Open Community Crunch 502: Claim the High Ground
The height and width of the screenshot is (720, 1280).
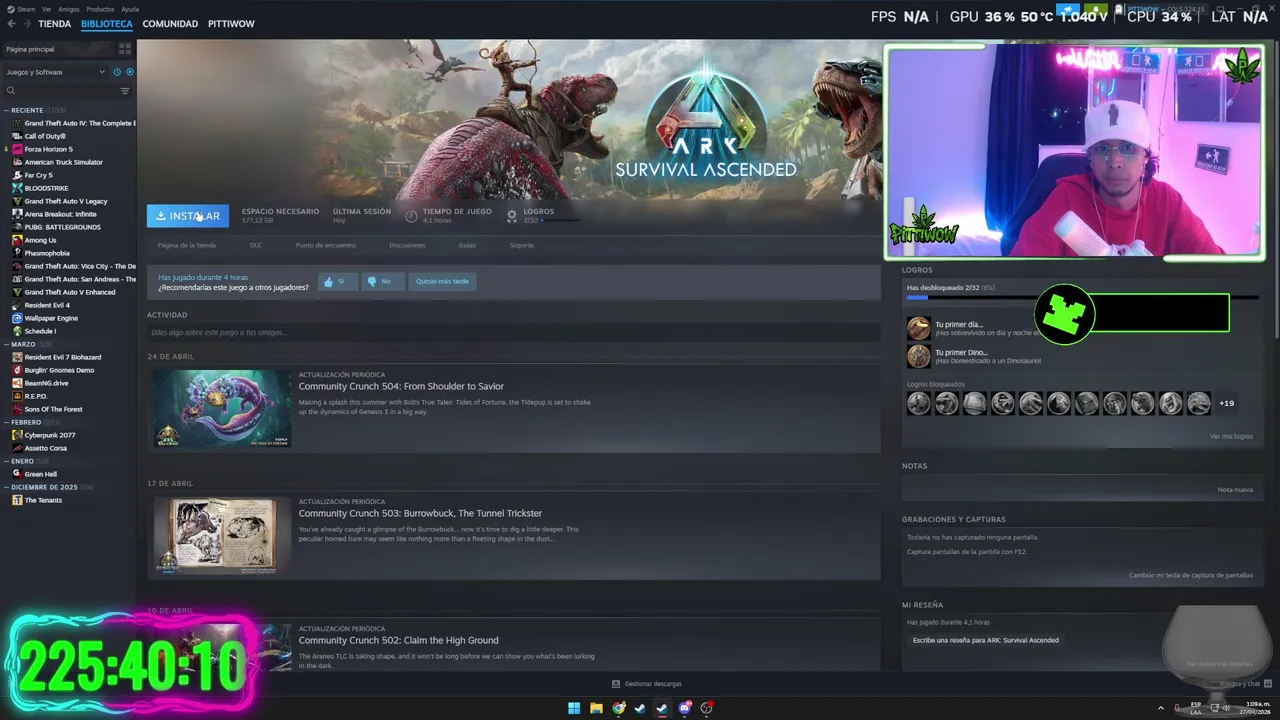pyautogui.click(x=398, y=640)
